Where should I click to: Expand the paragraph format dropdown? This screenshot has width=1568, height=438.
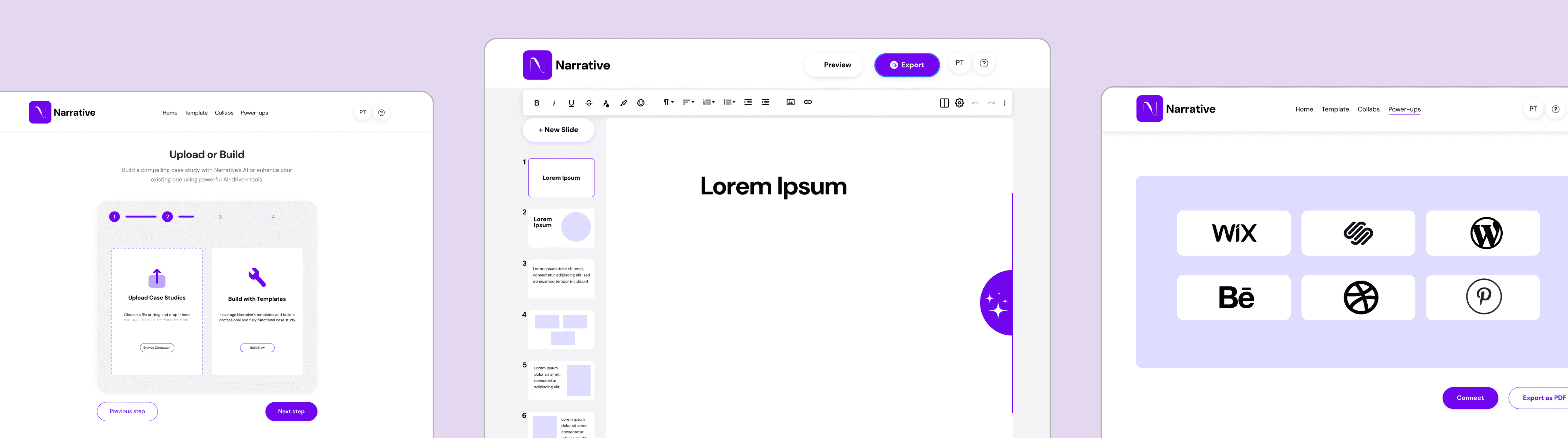click(x=668, y=102)
